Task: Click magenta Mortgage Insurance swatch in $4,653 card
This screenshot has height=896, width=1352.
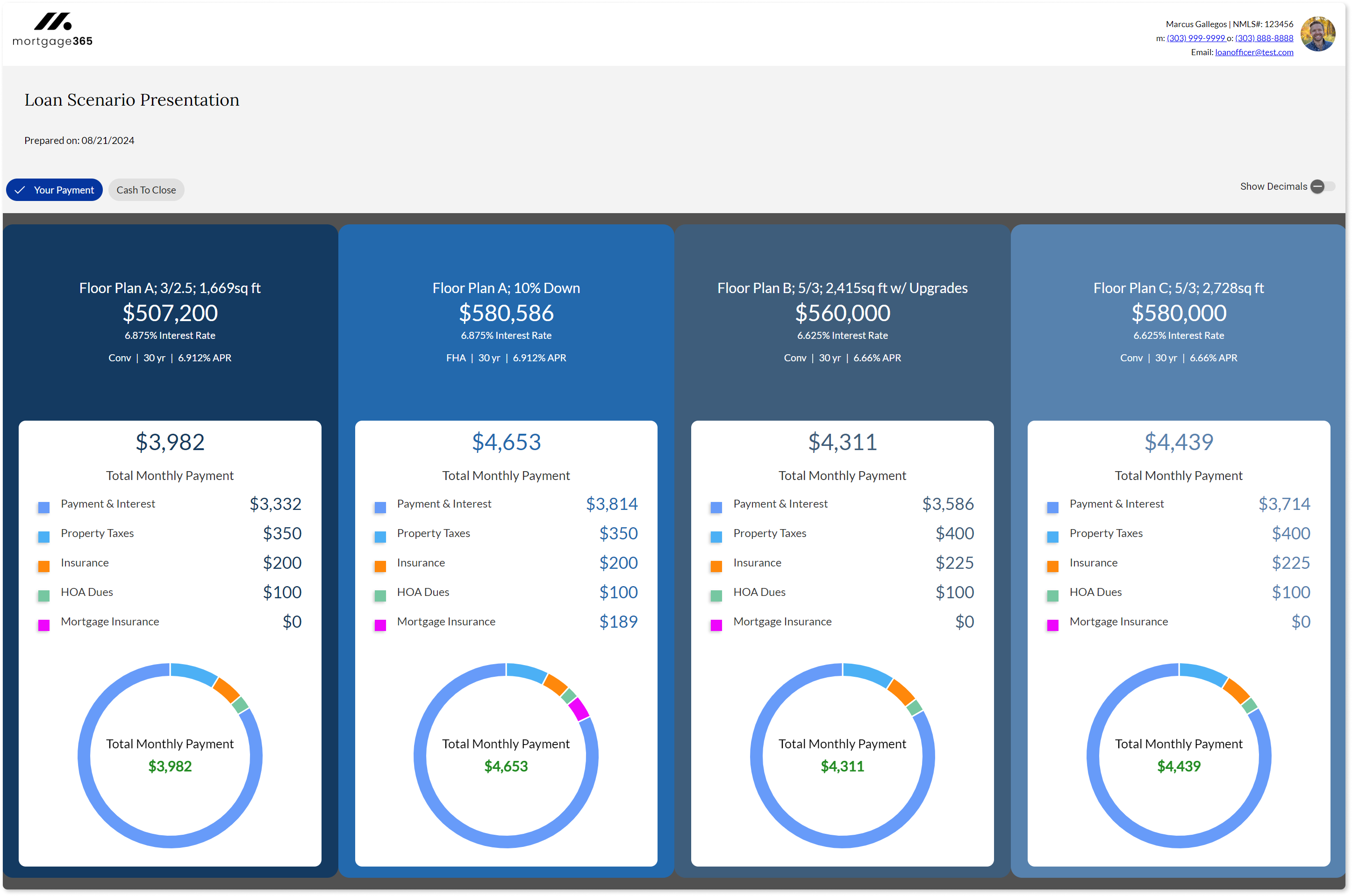Action: coord(380,625)
